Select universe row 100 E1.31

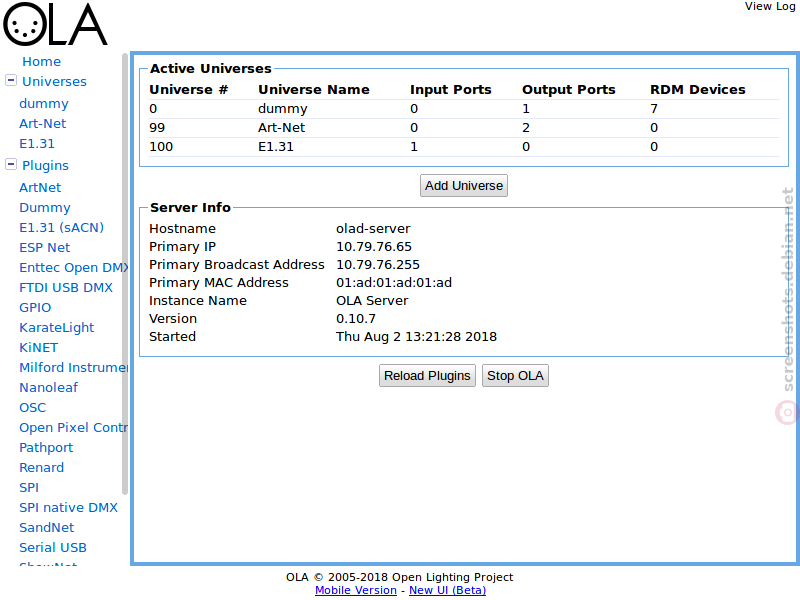(x=464, y=147)
